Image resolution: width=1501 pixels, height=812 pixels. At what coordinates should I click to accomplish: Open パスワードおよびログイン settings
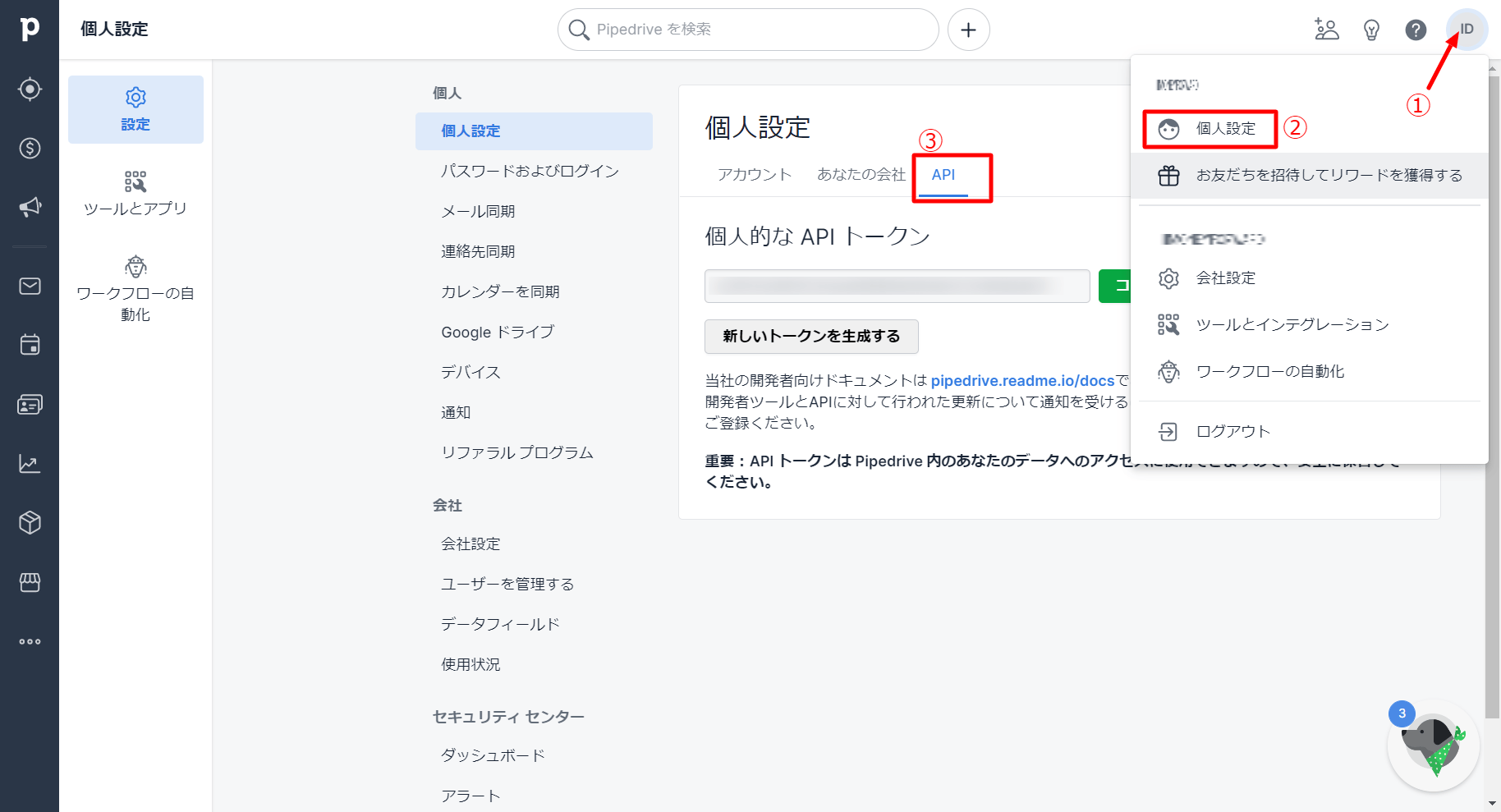pyautogui.click(x=534, y=172)
